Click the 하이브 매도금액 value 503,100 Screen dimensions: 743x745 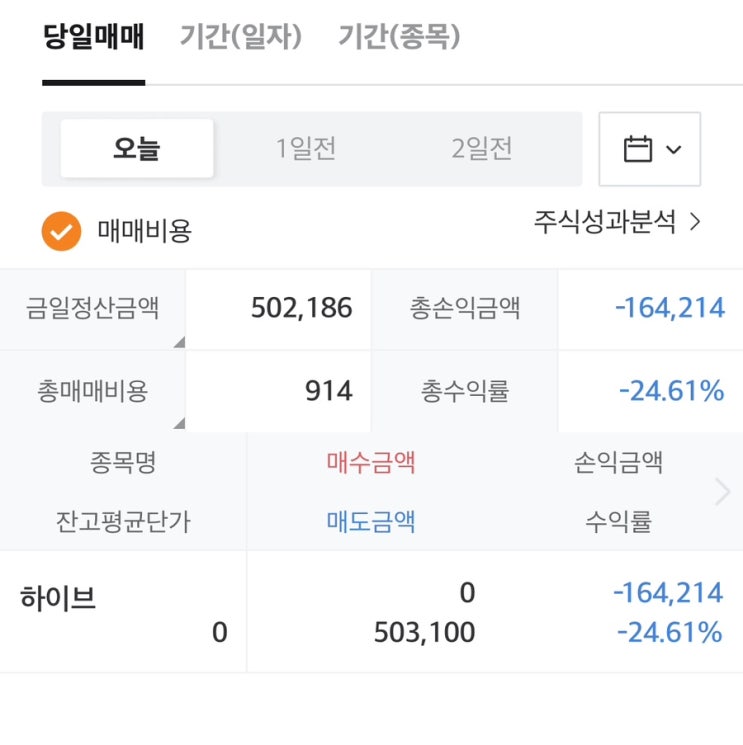(x=424, y=632)
